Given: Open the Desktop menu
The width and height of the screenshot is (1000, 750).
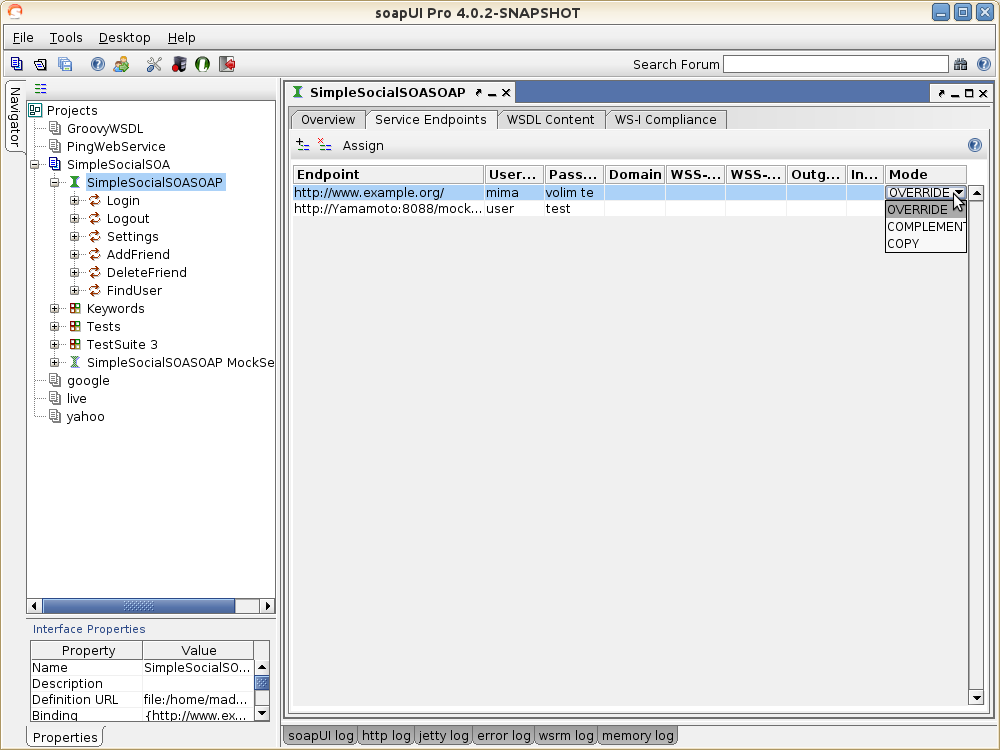Looking at the screenshot, I should [x=124, y=37].
